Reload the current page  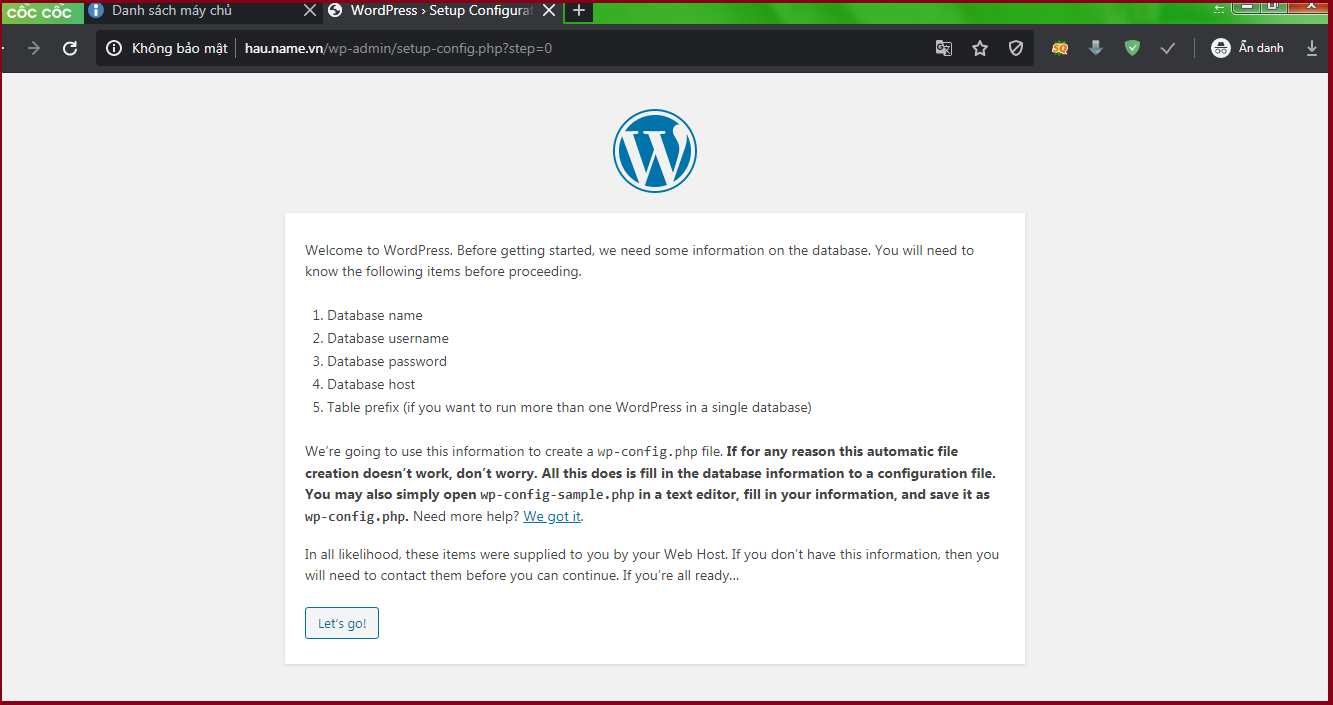coord(70,48)
